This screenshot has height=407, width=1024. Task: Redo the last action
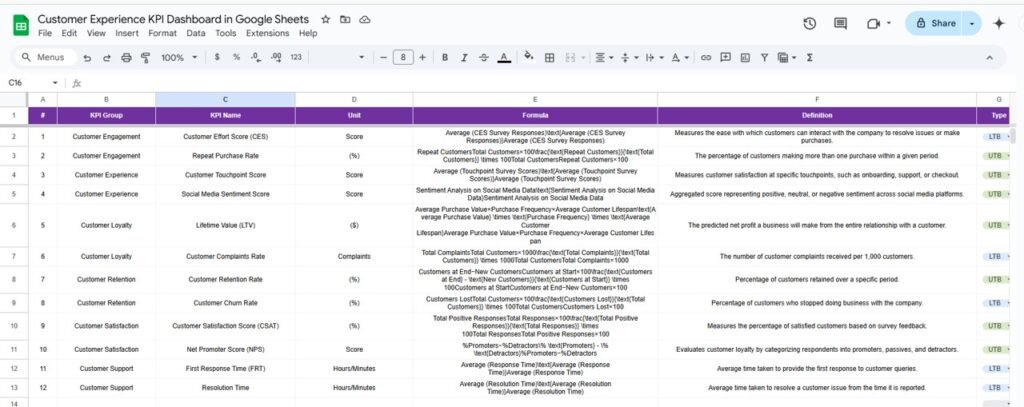coord(106,57)
